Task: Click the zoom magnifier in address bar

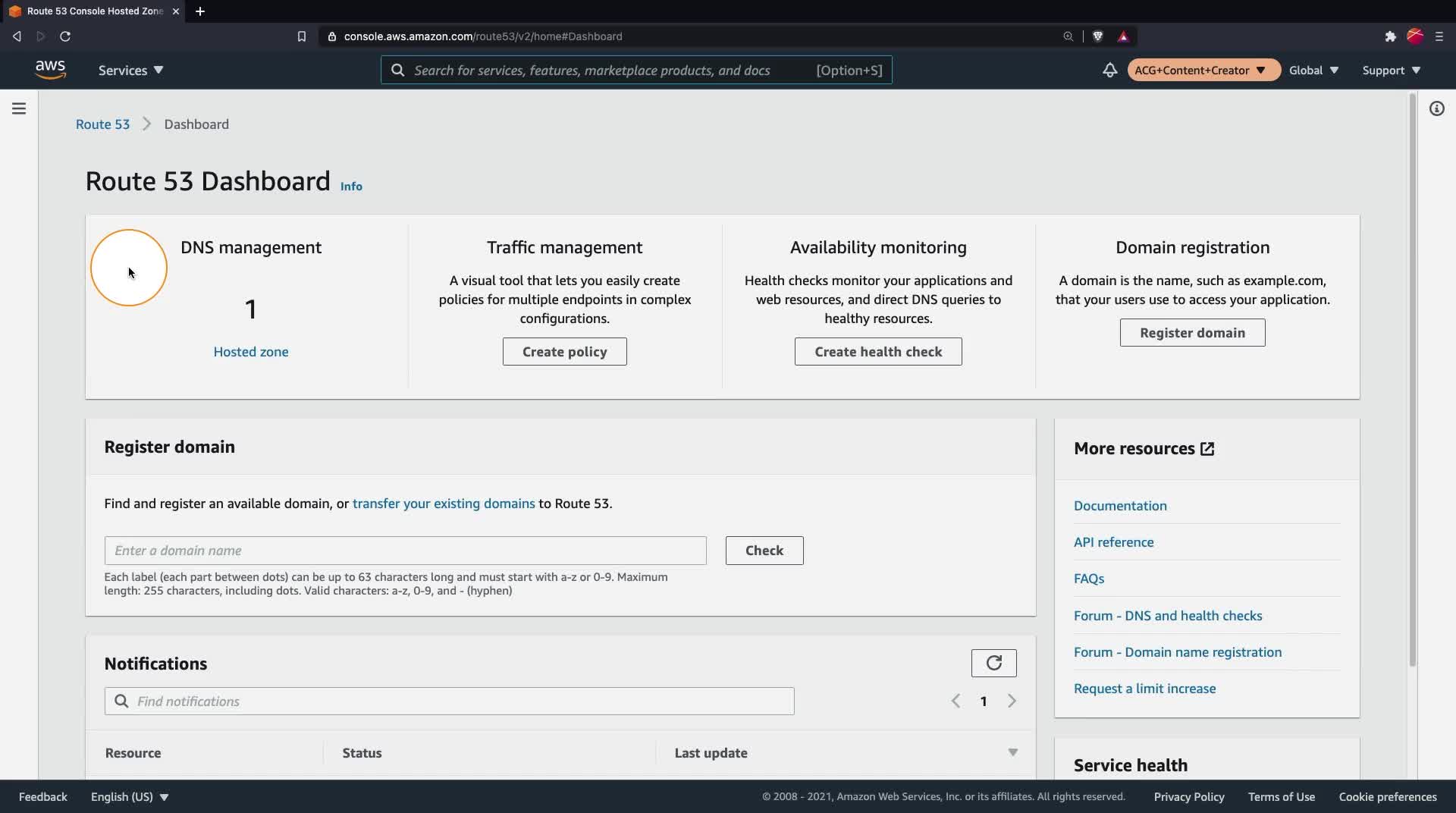Action: 1068,36
